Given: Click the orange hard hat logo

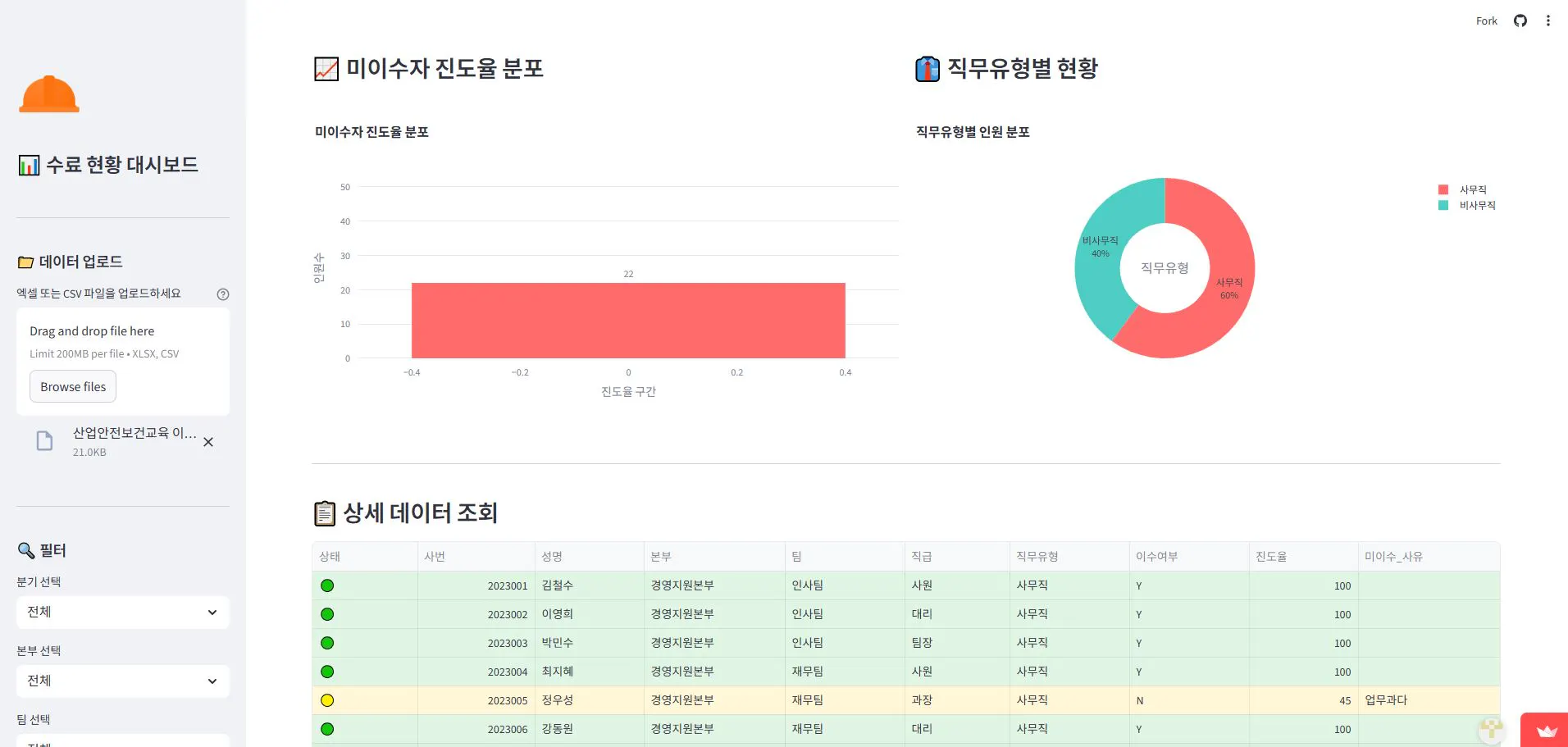Looking at the screenshot, I should 49,93.
